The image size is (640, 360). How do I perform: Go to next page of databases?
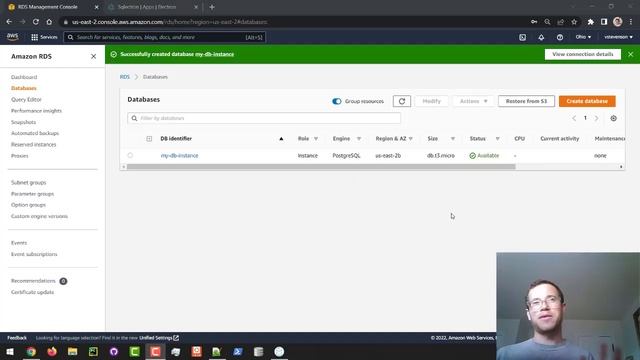coord(596,118)
